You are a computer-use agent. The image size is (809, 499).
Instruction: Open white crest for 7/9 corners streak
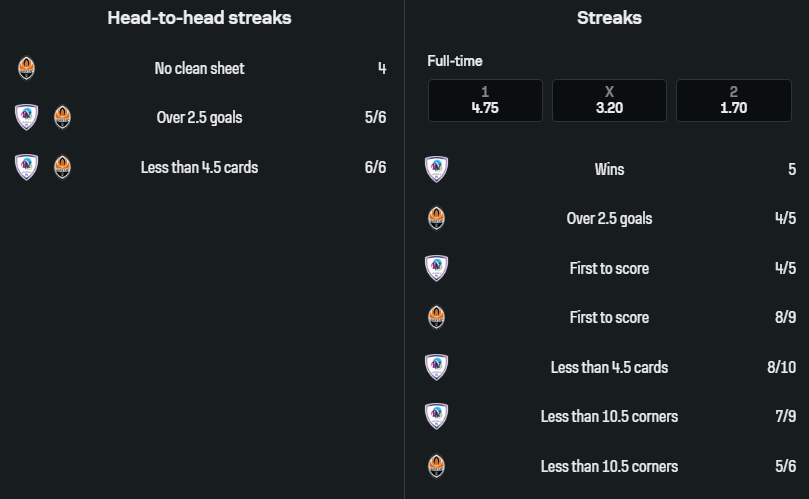(x=436, y=416)
